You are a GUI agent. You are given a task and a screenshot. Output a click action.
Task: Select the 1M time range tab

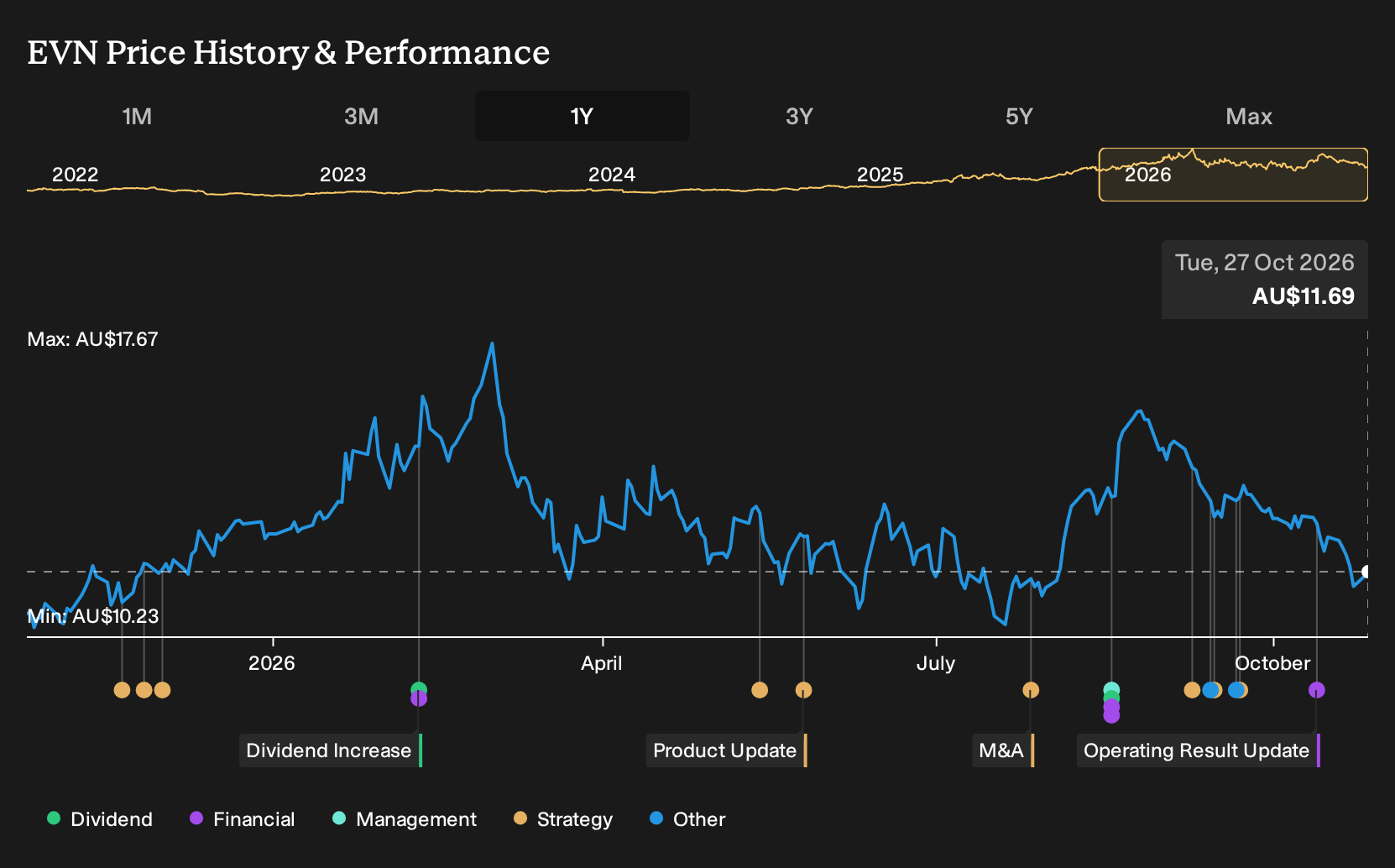(137, 116)
